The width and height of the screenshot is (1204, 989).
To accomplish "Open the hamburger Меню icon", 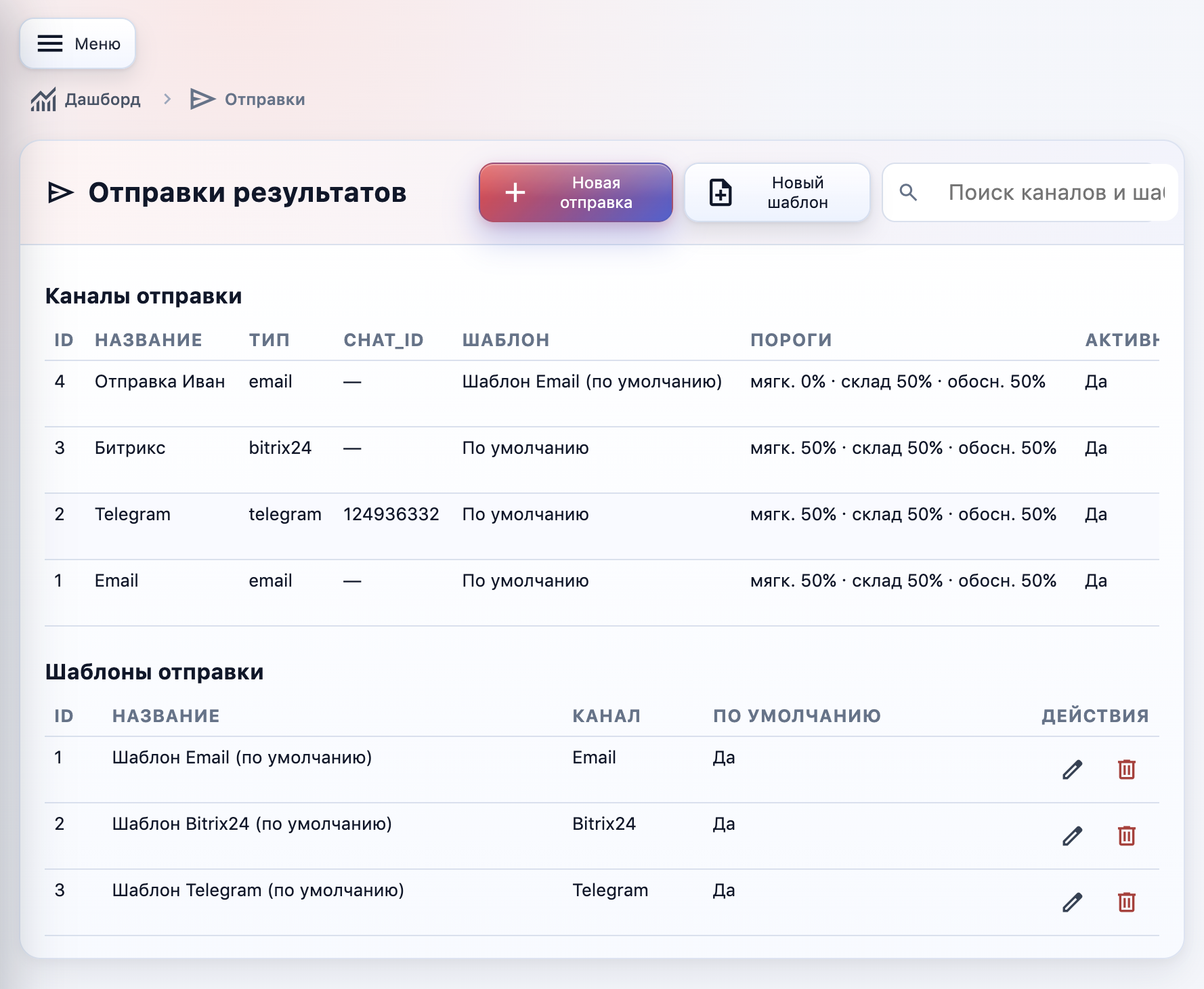I will (49, 43).
